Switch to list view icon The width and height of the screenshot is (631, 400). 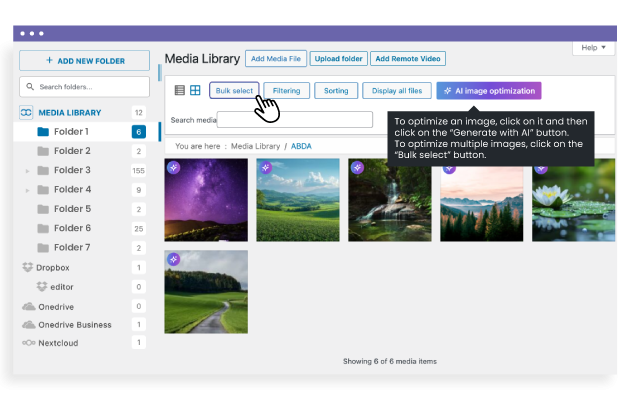[x=180, y=91]
